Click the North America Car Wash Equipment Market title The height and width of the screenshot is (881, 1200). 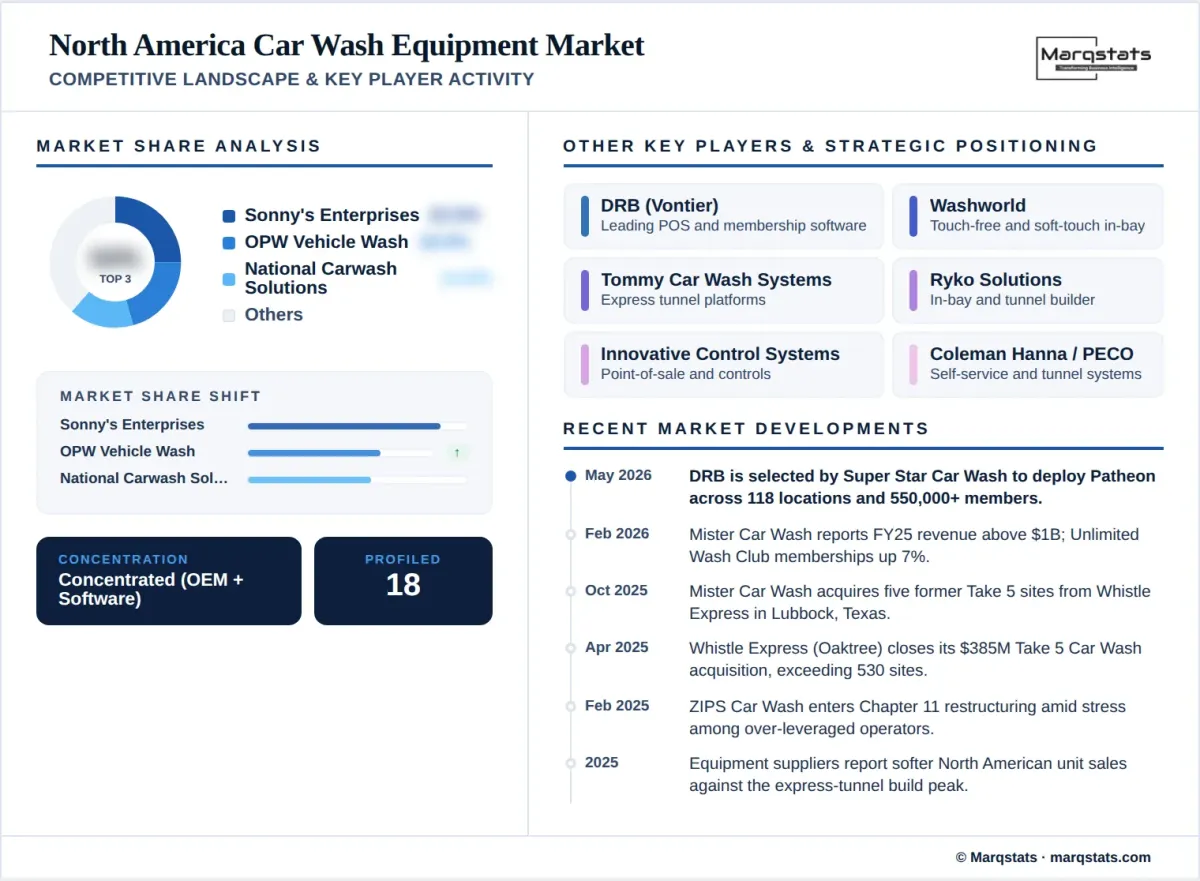(x=347, y=46)
